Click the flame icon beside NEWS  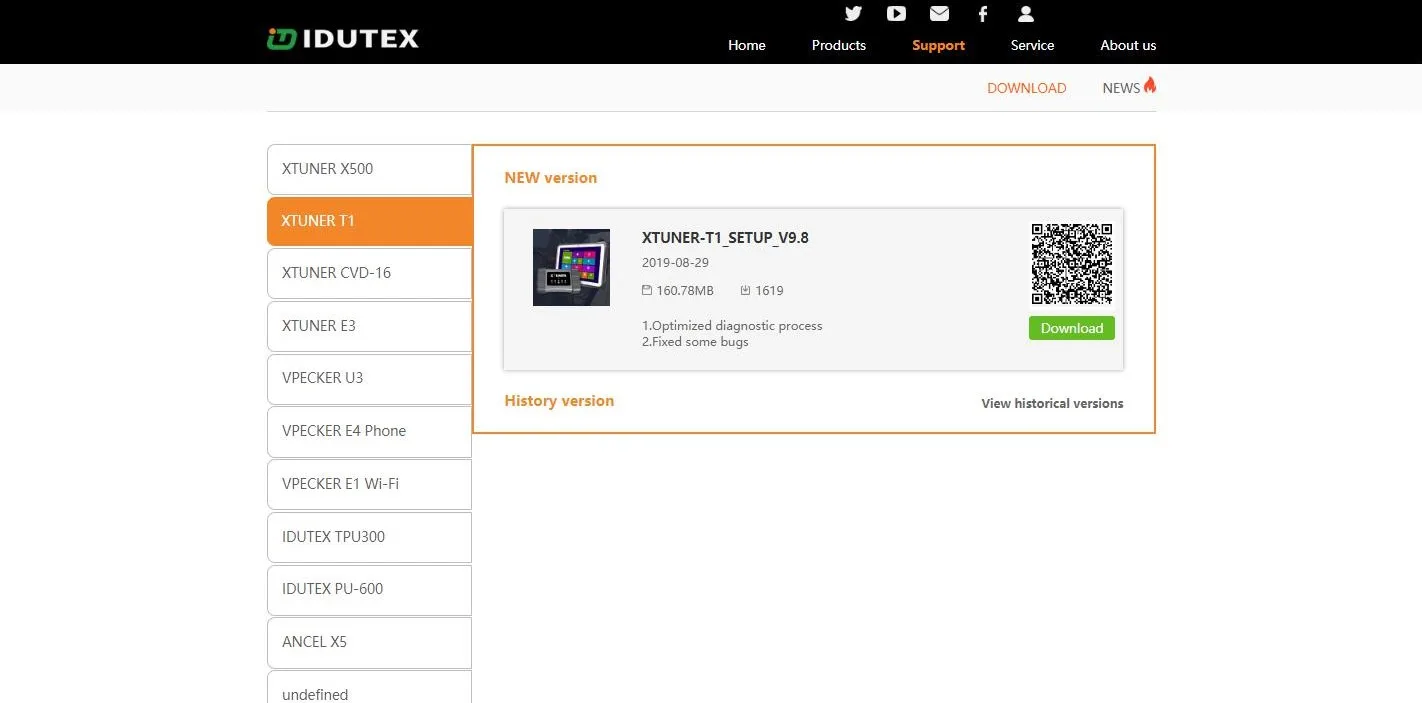pyautogui.click(x=1150, y=85)
